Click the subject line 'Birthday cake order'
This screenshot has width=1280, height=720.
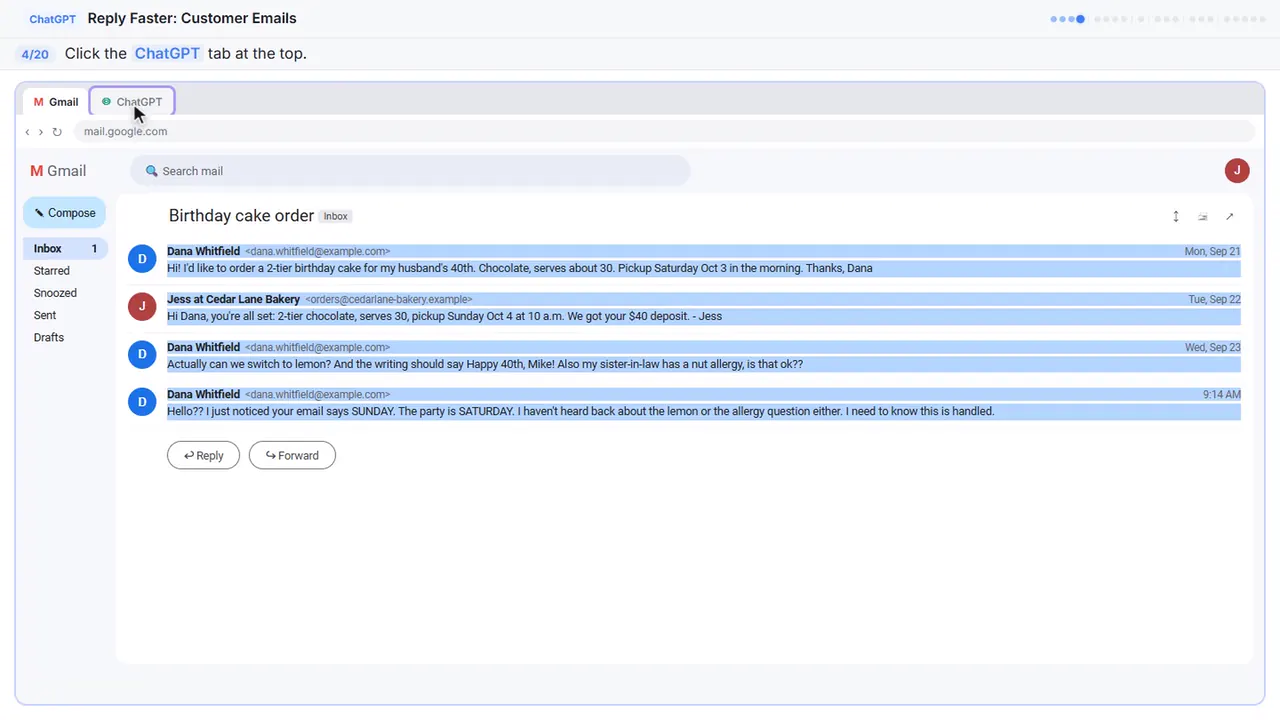(x=242, y=216)
